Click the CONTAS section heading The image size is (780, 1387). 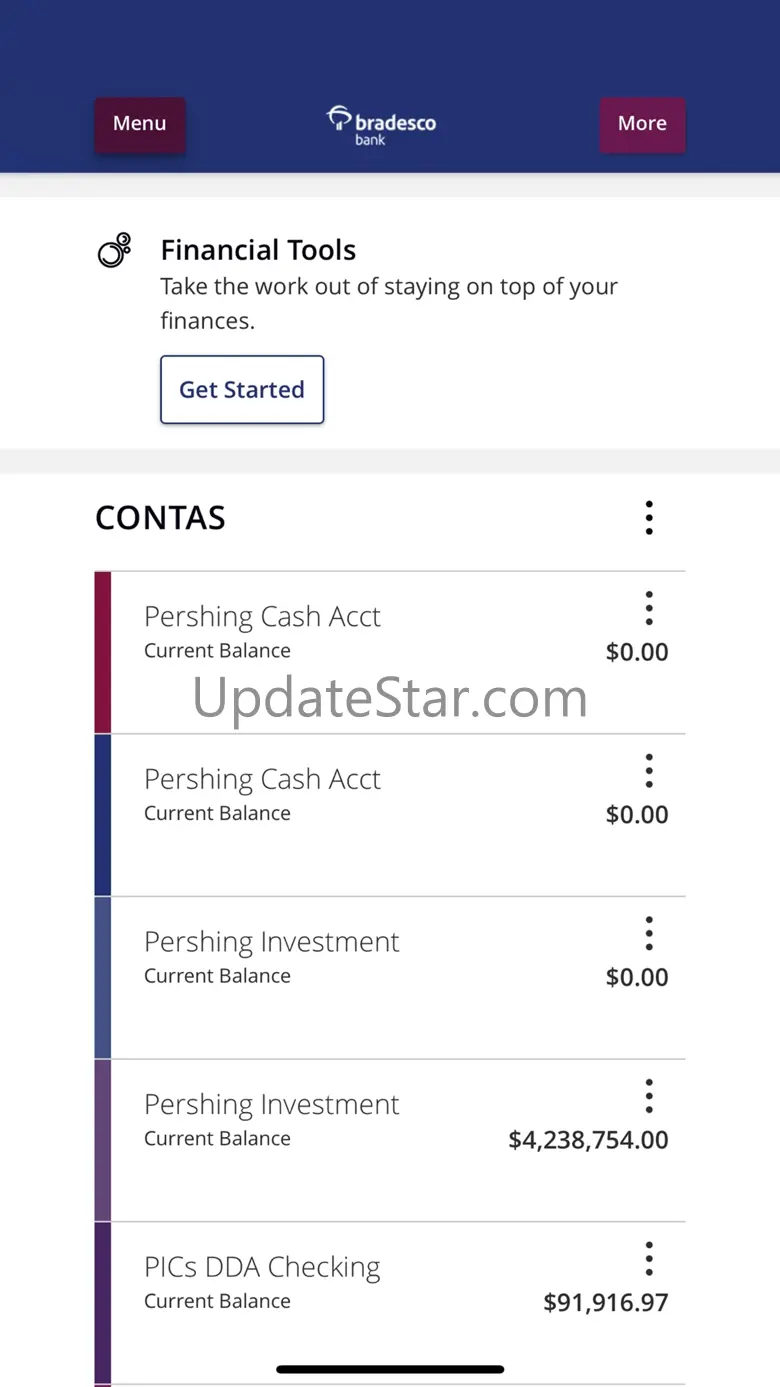coord(160,518)
